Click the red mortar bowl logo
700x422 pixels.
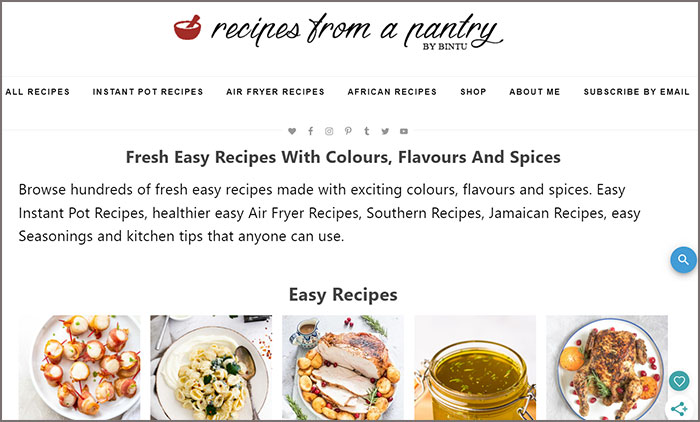188,28
